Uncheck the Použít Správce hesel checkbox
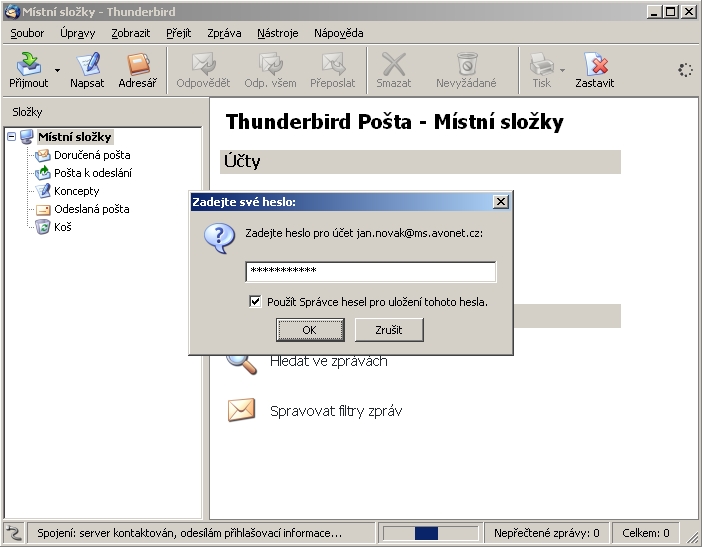 click(256, 301)
